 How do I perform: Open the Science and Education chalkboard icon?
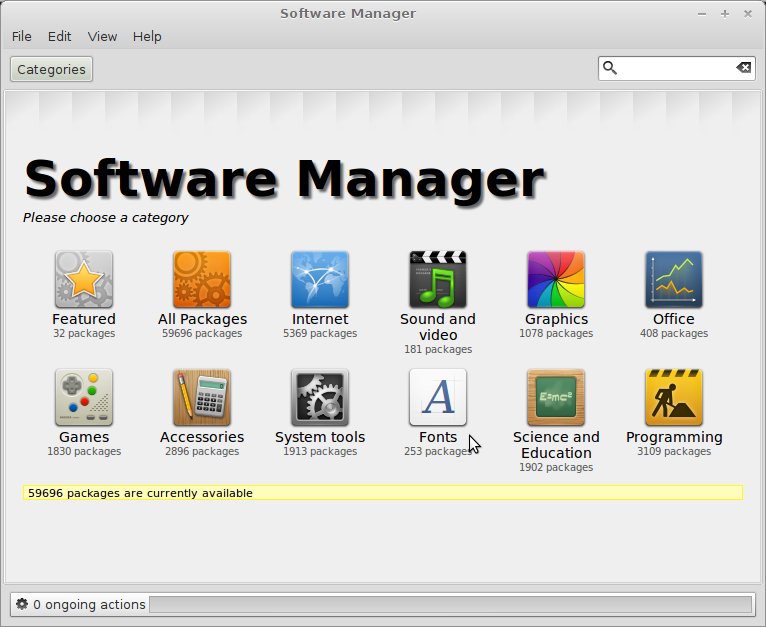coord(556,397)
